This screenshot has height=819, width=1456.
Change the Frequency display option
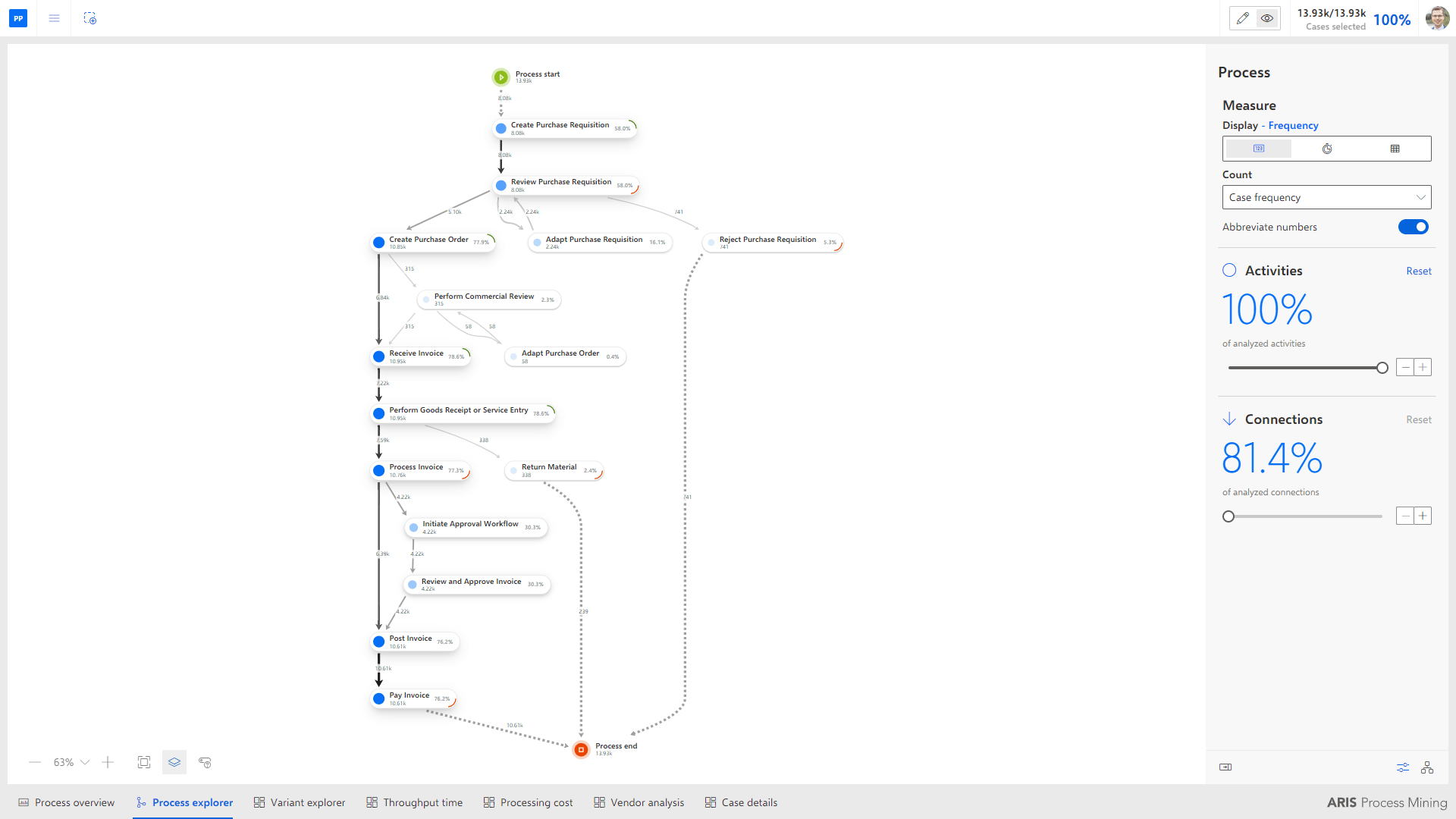1292,125
